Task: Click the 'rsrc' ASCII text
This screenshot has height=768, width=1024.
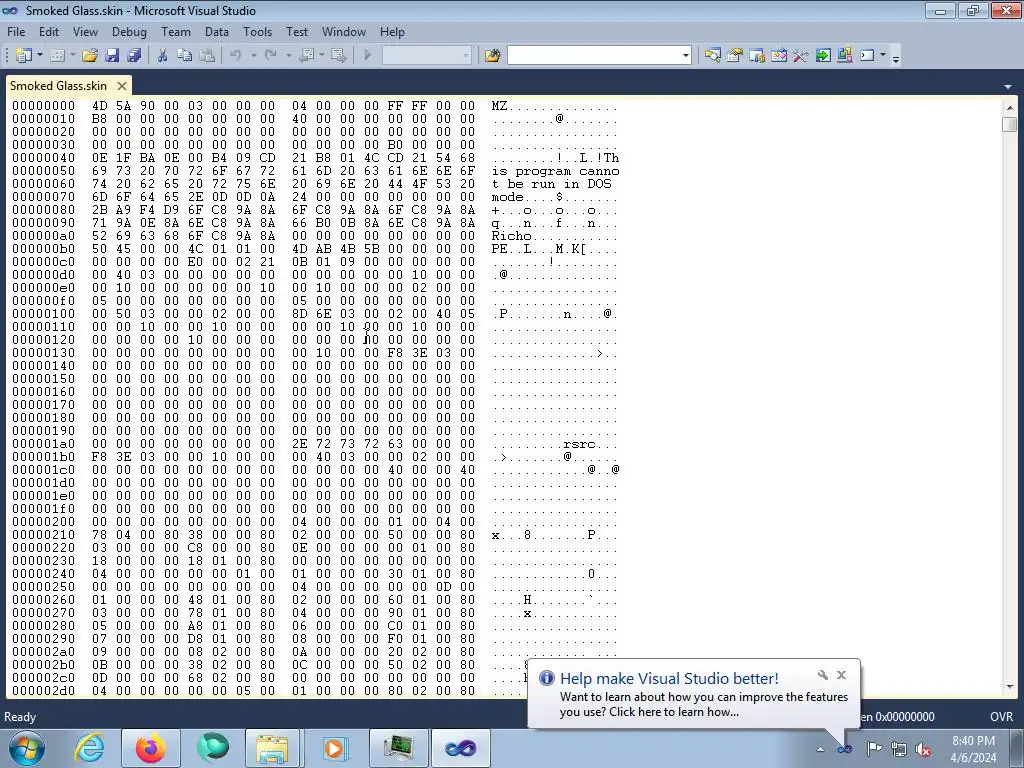Action: [x=579, y=444]
